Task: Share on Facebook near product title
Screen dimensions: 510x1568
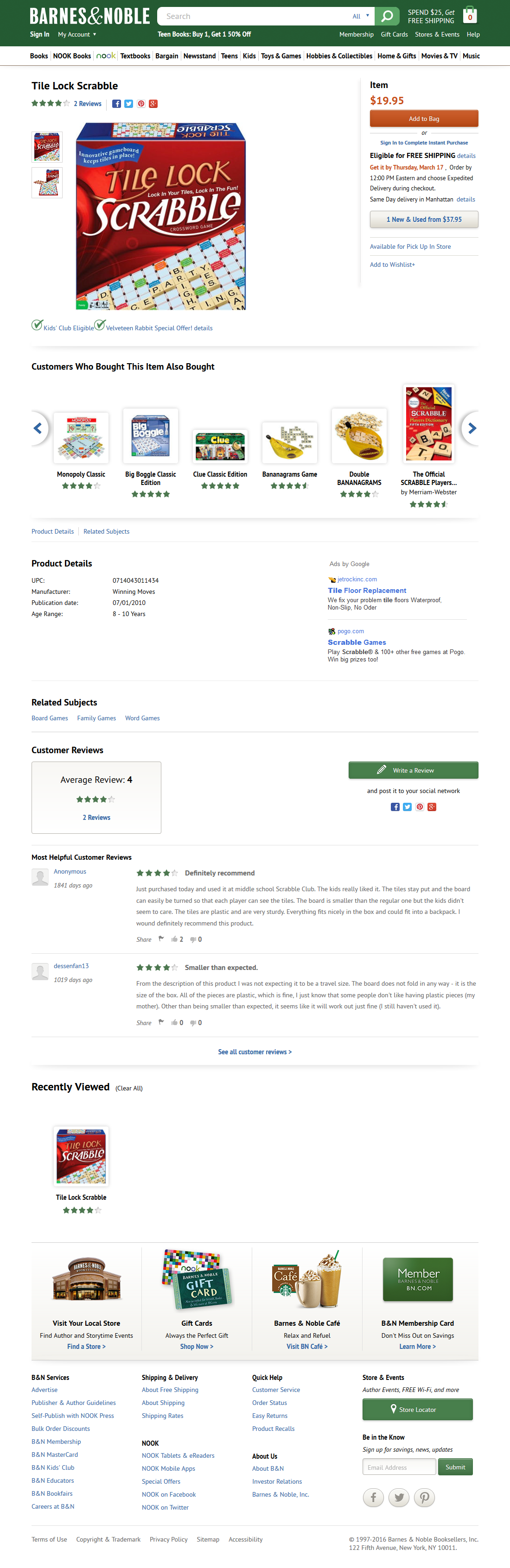Action: pyautogui.click(x=116, y=104)
